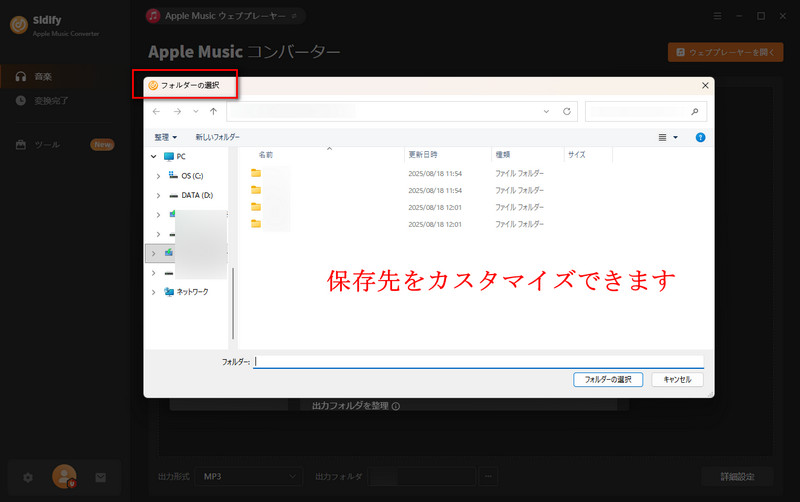Viewport: 800px width, 502px height.
Task: Click output folder browse dots button
Action: pos(488,476)
